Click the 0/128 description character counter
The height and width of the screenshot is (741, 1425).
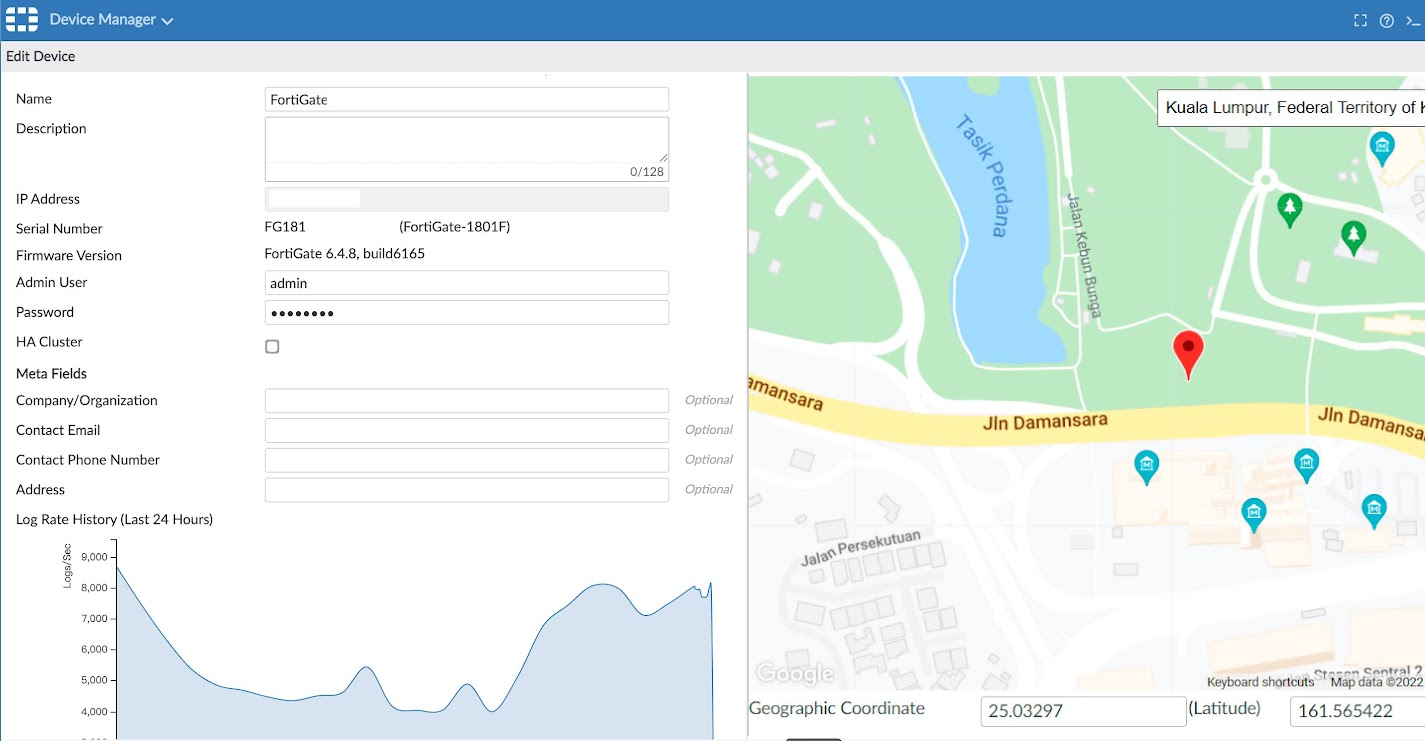(x=647, y=172)
